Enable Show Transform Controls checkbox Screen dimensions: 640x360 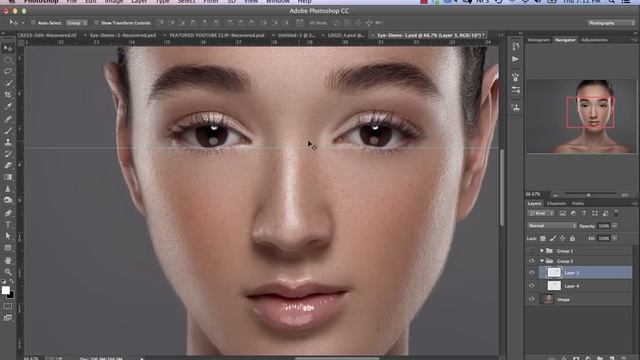coord(96,23)
